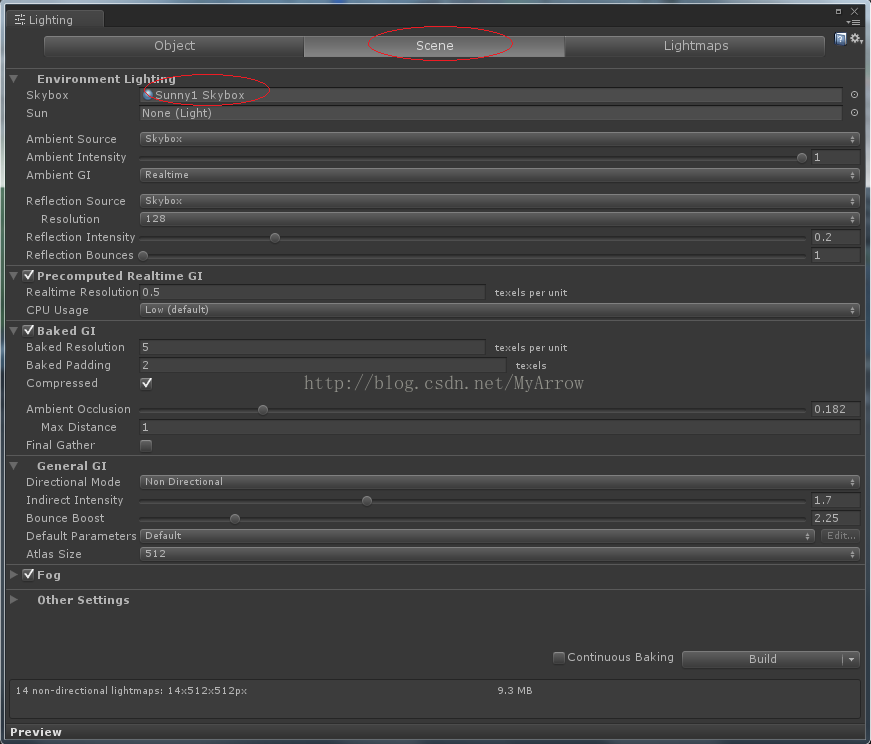Click the Build button dropdown arrow
Image resolution: width=871 pixels, height=744 pixels.
point(851,659)
